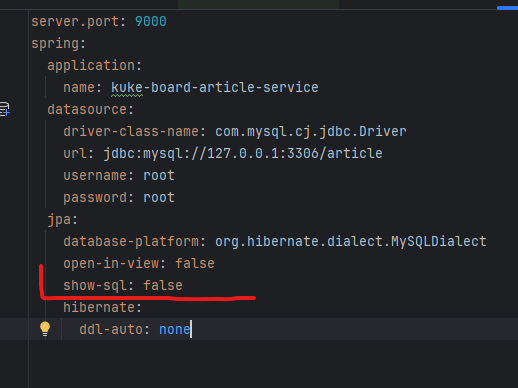Click the hibernate key
This screenshot has width=518, height=388.
[x=99, y=307]
